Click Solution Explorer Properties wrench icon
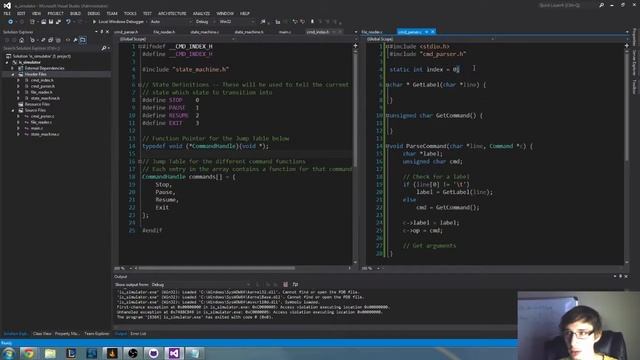 pyautogui.click(x=76, y=40)
